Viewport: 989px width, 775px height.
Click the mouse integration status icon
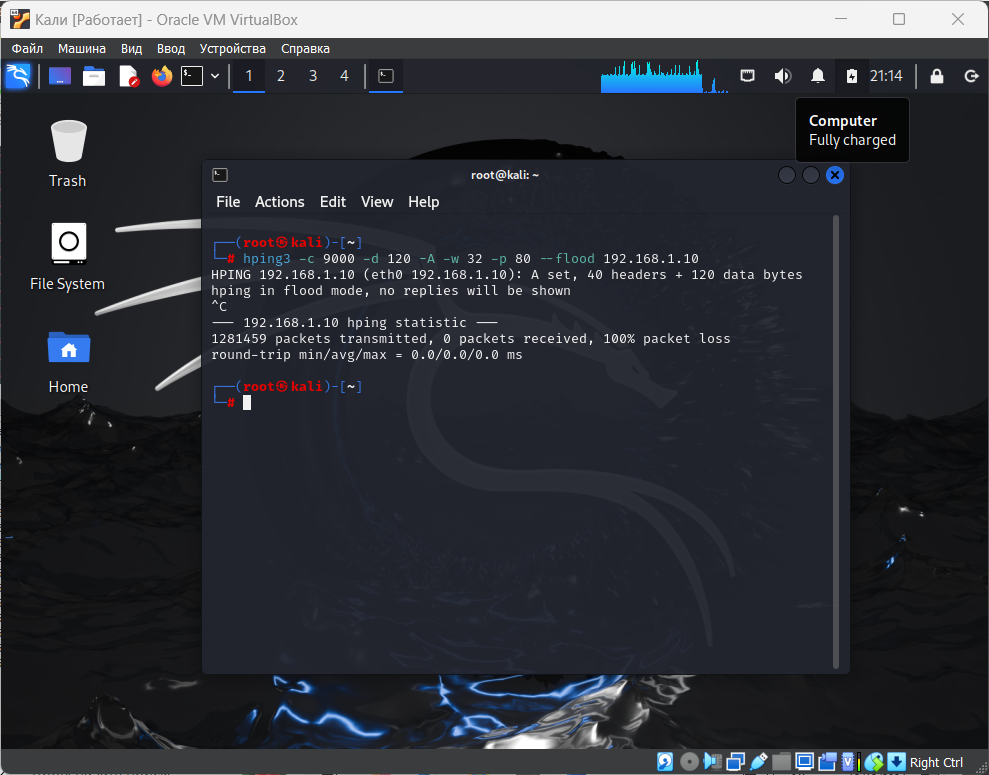[874, 762]
